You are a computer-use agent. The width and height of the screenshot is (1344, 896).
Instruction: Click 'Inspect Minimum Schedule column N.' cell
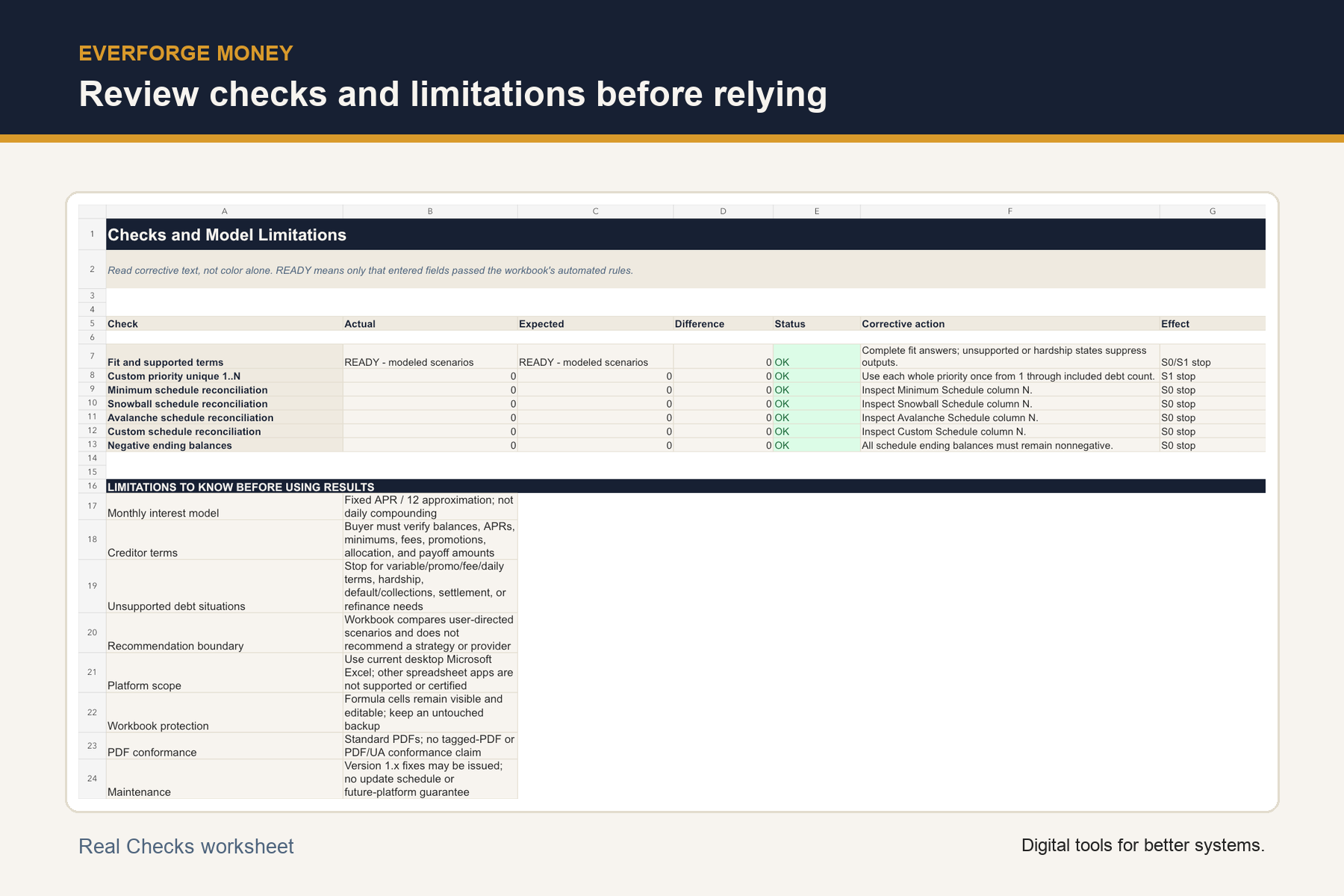tap(1009, 390)
